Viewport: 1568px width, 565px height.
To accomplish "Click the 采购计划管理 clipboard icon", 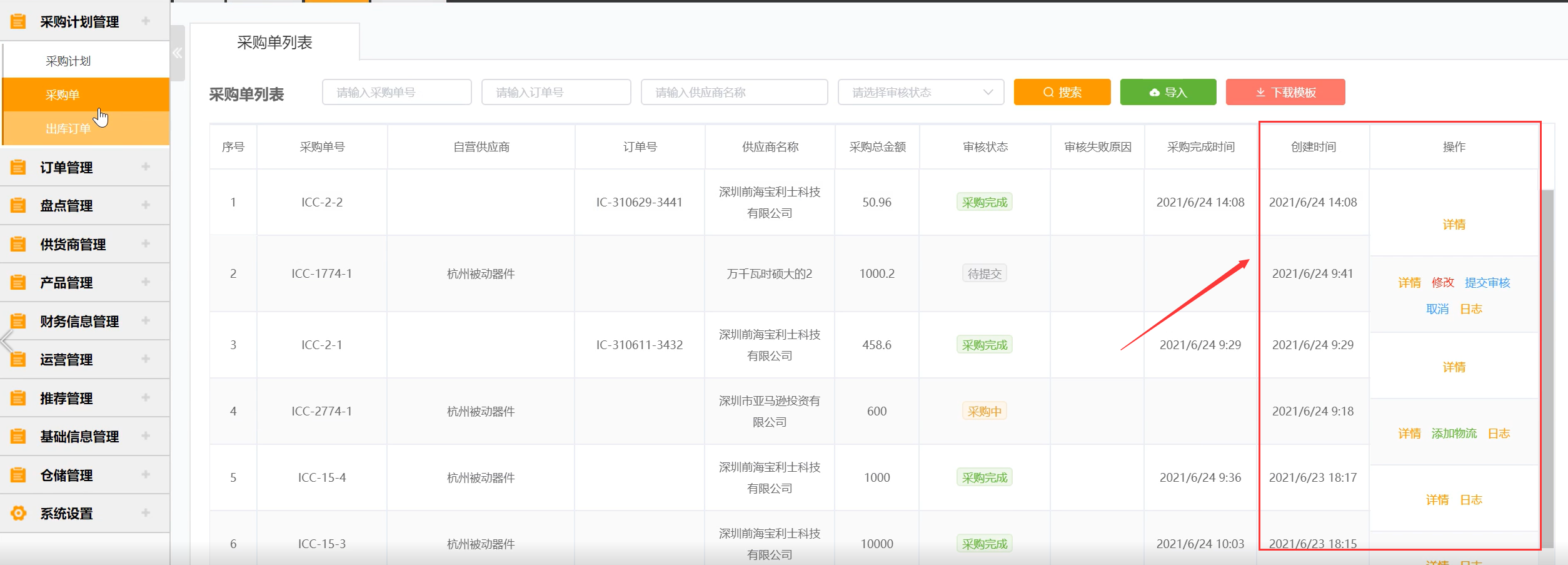I will pos(18,21).
